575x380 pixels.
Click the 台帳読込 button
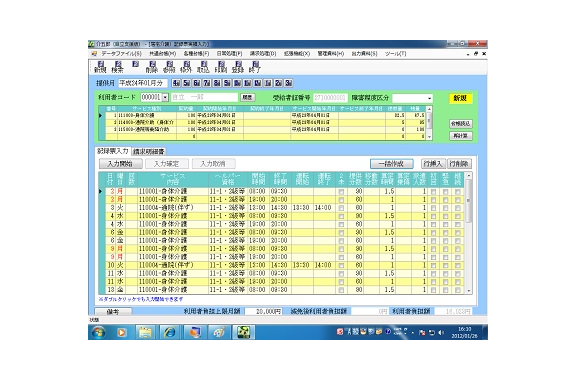click(x=461, y=124)
